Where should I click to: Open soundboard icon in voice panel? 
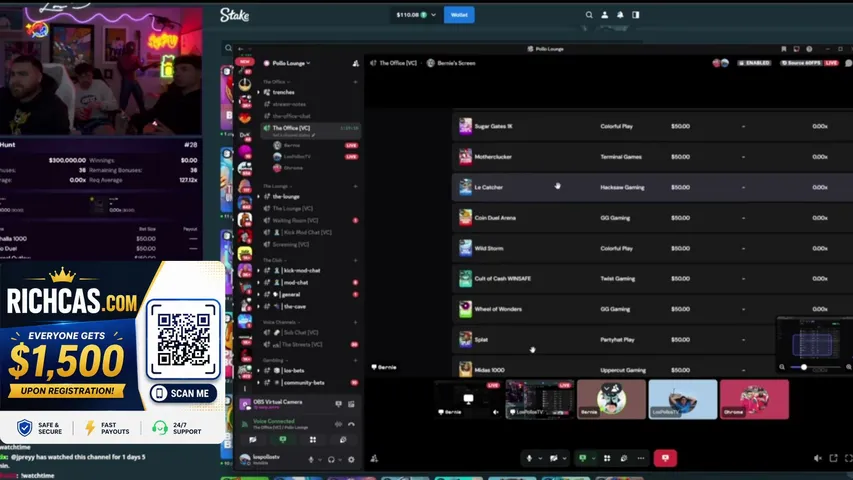coord(343,440)
